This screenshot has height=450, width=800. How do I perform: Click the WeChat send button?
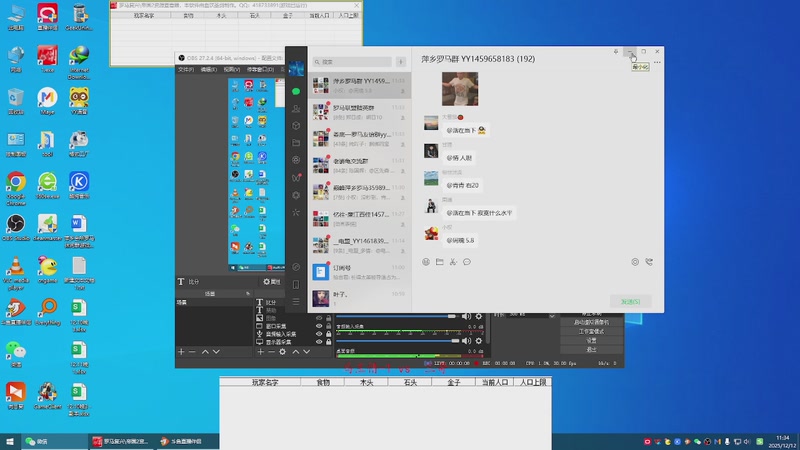[x=630, y=302]
